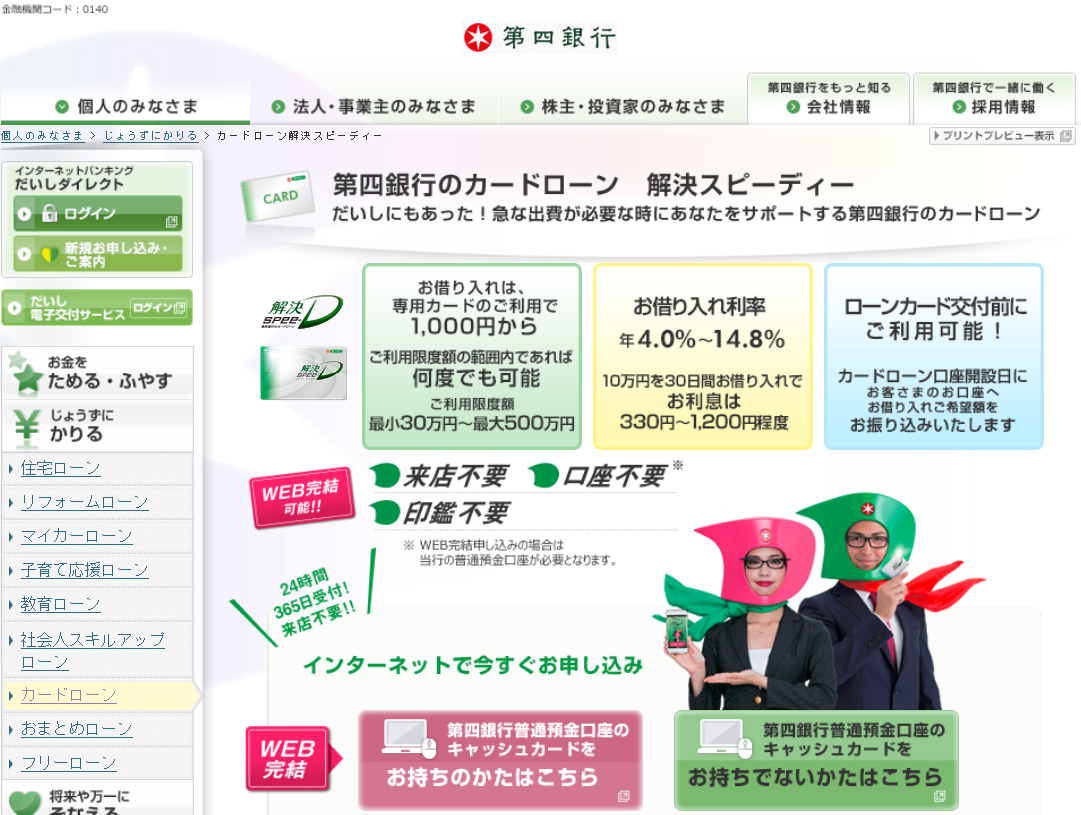The image size is (1081, 815).
Task: Open the マイカーローン link
Action: [x=77, y=536]
